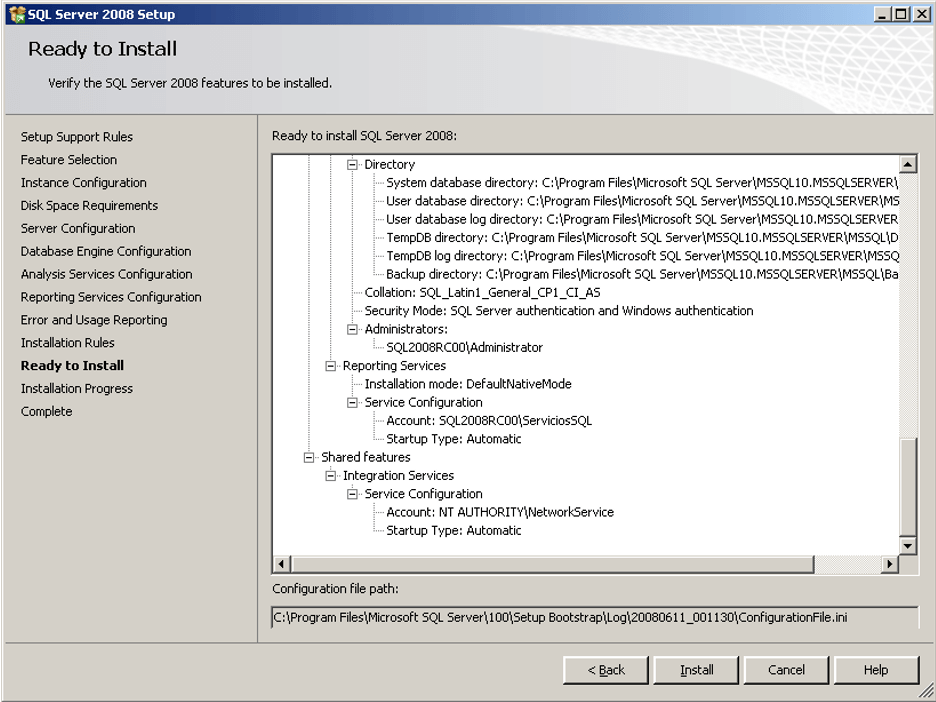Collapse the Directory tree node
936x702 pixels.
point(352,164)
